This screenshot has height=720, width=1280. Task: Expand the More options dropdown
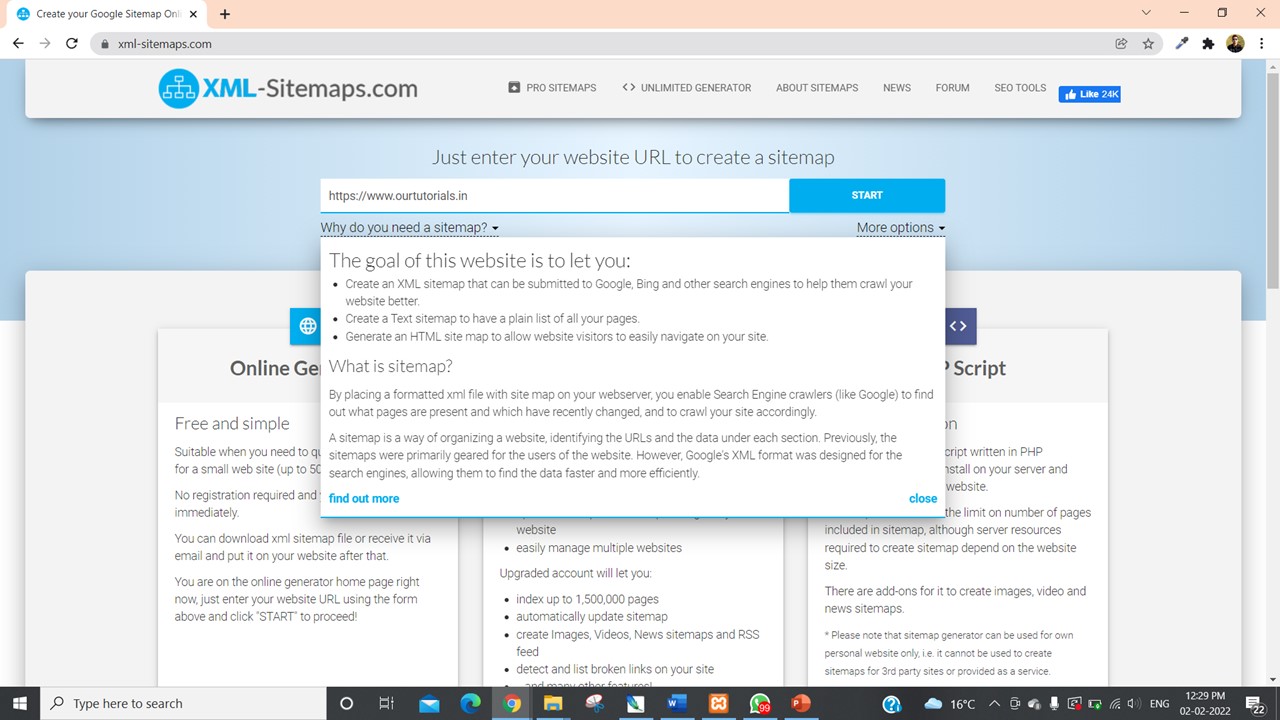pyautogui.click(x=900, y=227)
